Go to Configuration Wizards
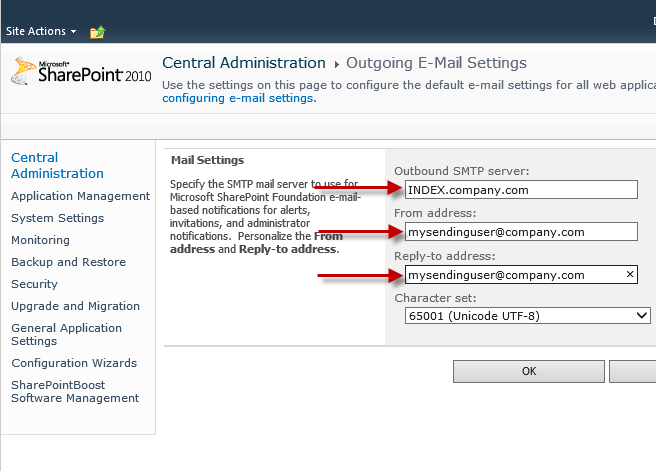656x471 pixels. pos(74,363)
